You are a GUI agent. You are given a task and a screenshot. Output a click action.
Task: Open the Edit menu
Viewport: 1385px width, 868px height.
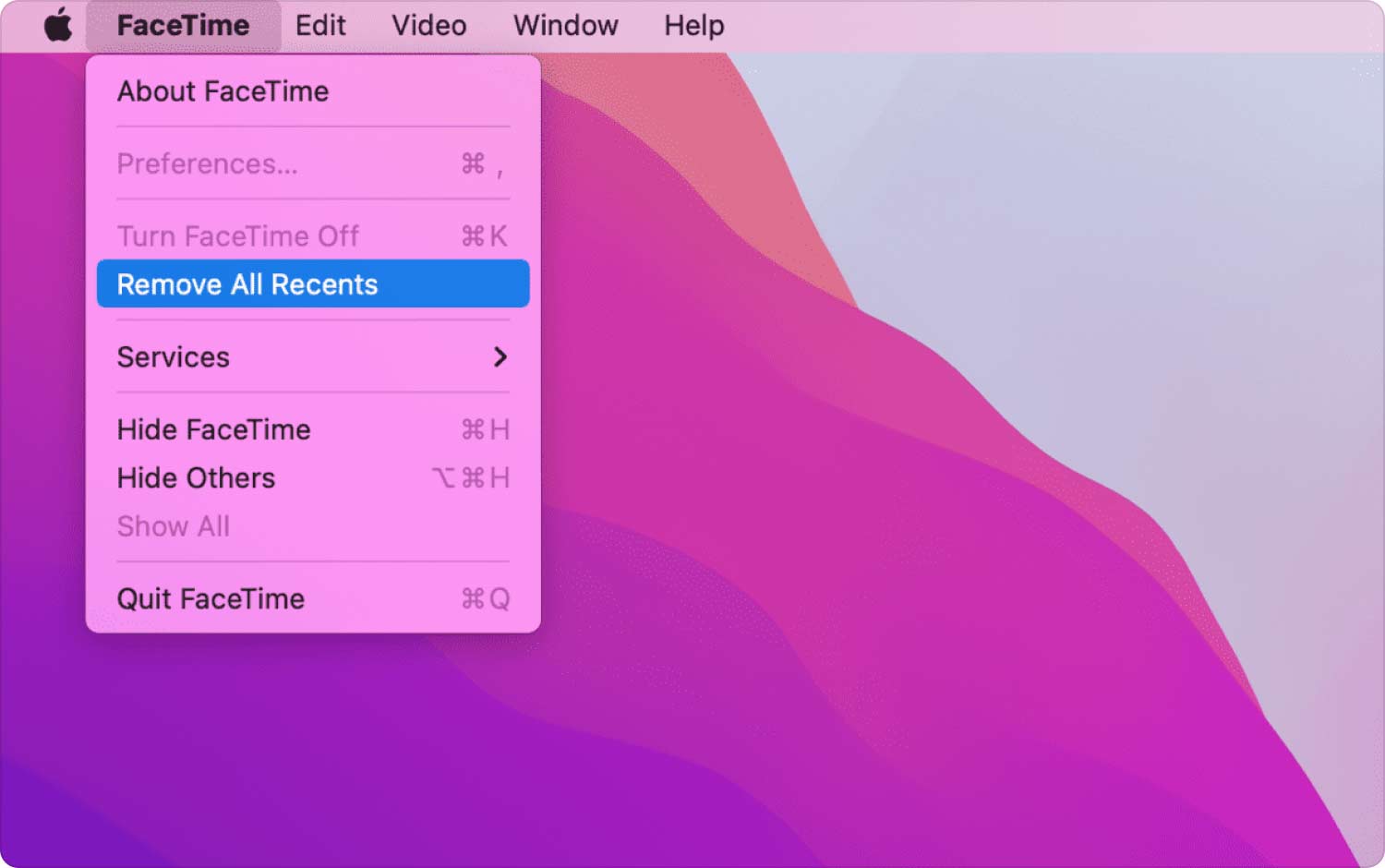(320, 25)
